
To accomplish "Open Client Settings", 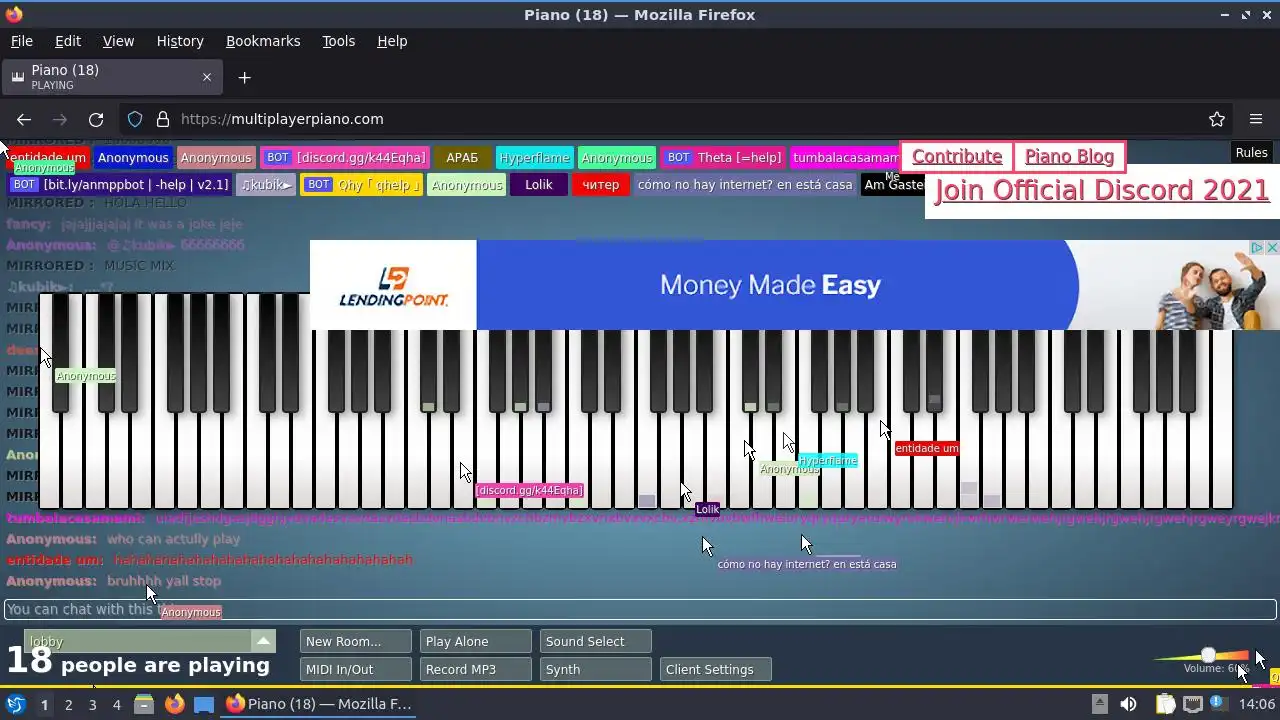I will pyautogui.click(x=715, y=669).
